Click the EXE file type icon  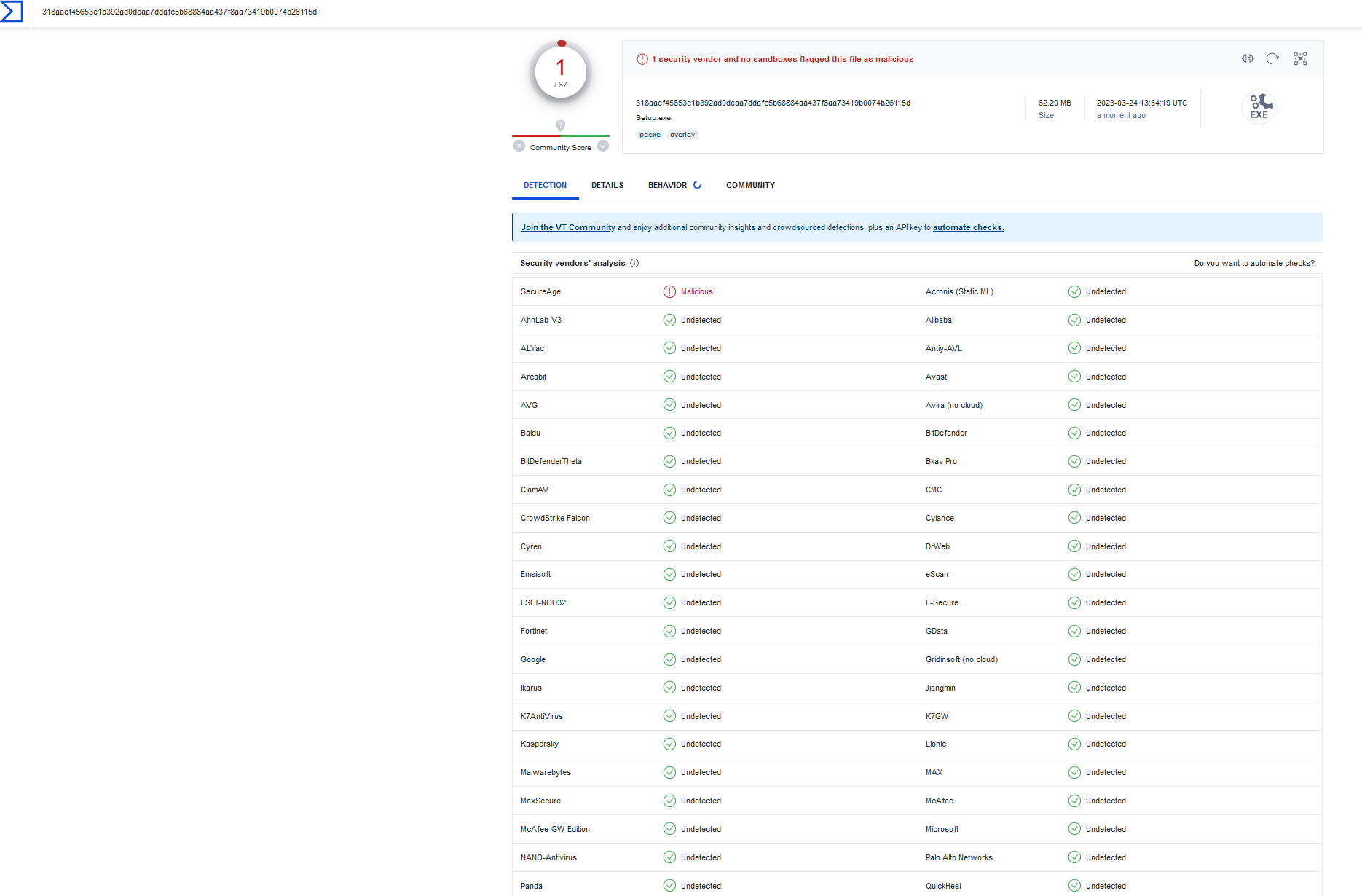(1259, 106)
